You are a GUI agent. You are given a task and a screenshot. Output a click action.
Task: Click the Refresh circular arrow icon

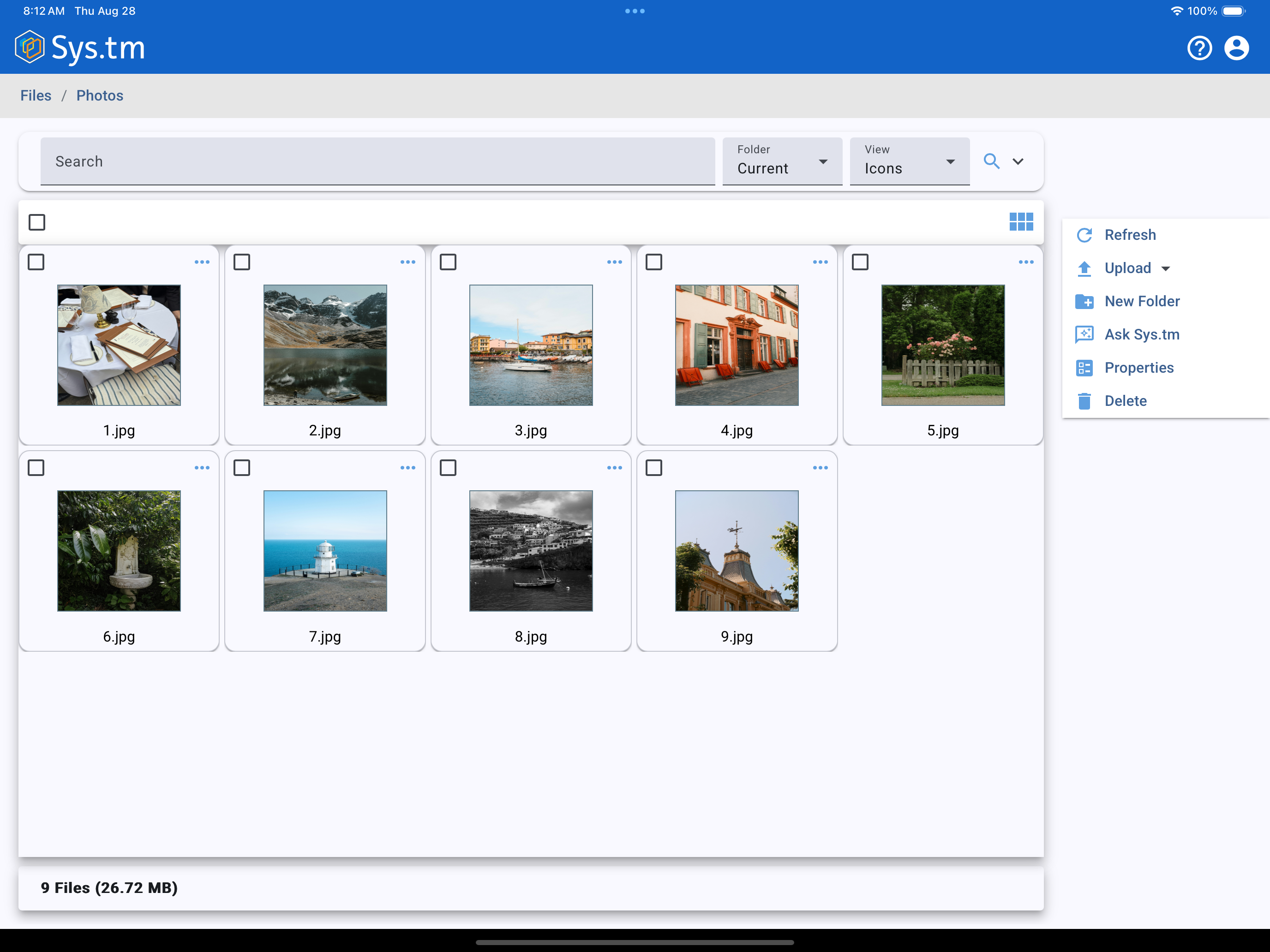(x=1084, y=235)
